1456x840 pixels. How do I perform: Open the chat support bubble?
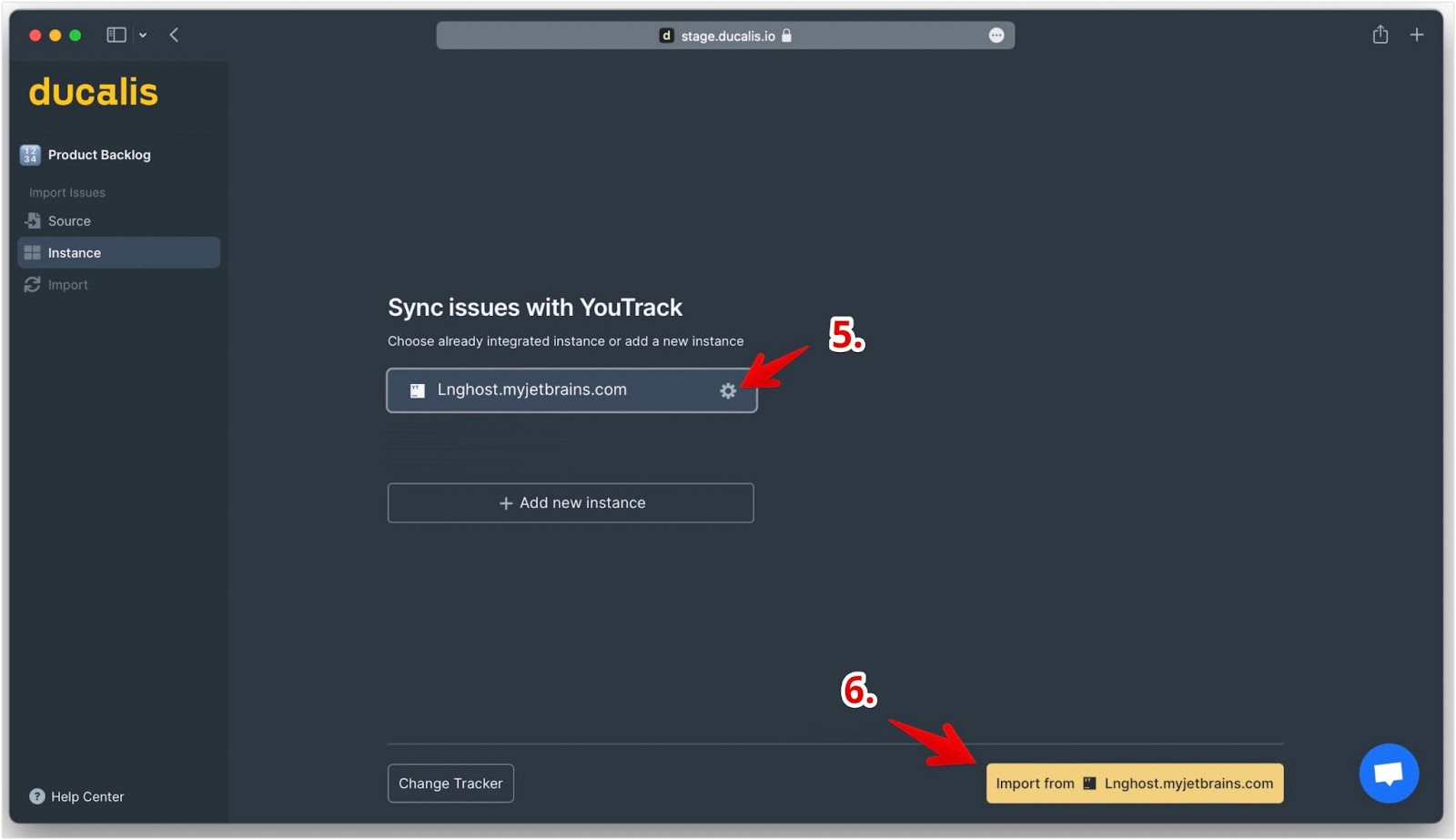(1389, 774)
